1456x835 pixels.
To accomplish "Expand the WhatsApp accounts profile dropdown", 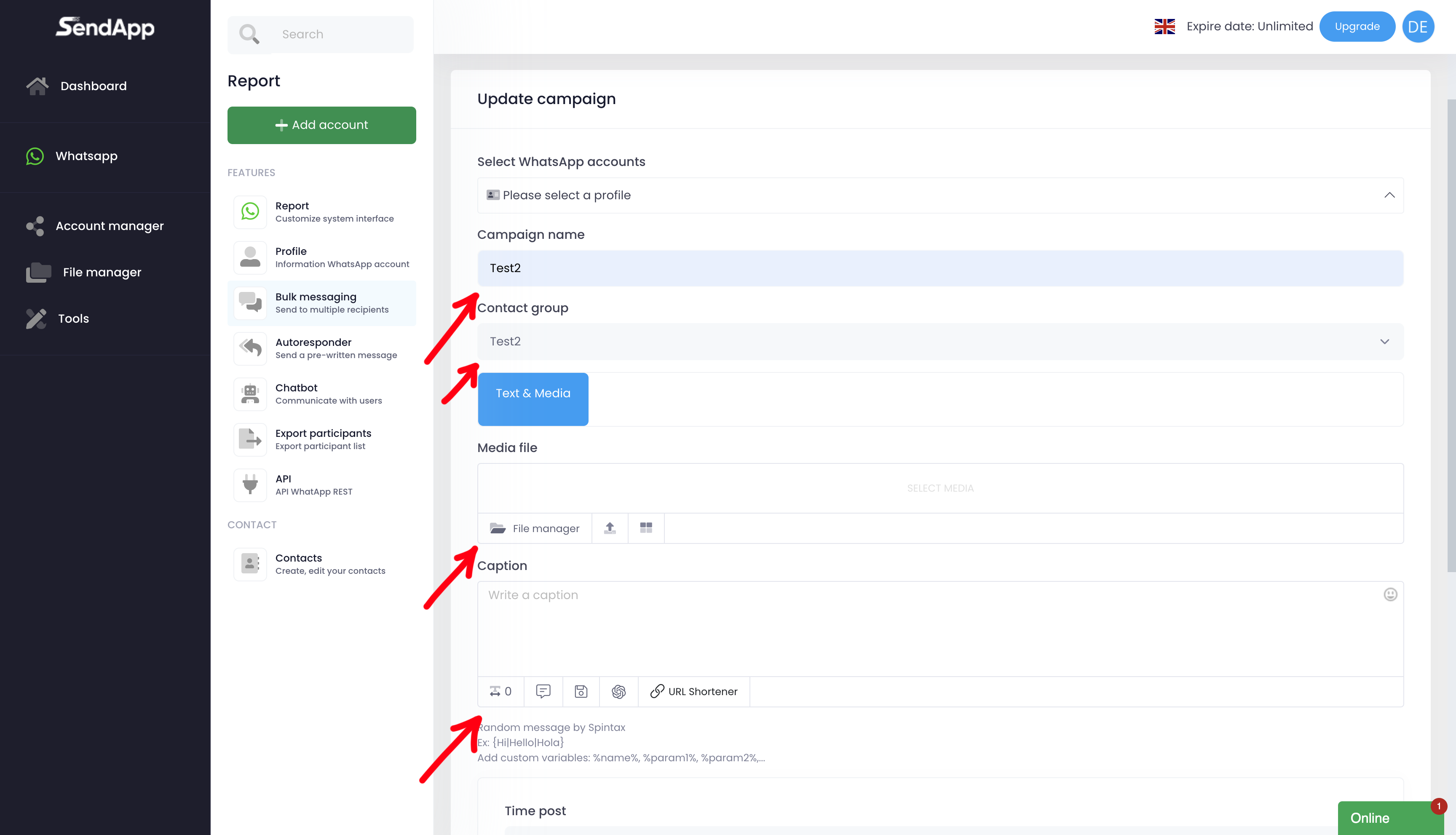I will click(940, 195).
